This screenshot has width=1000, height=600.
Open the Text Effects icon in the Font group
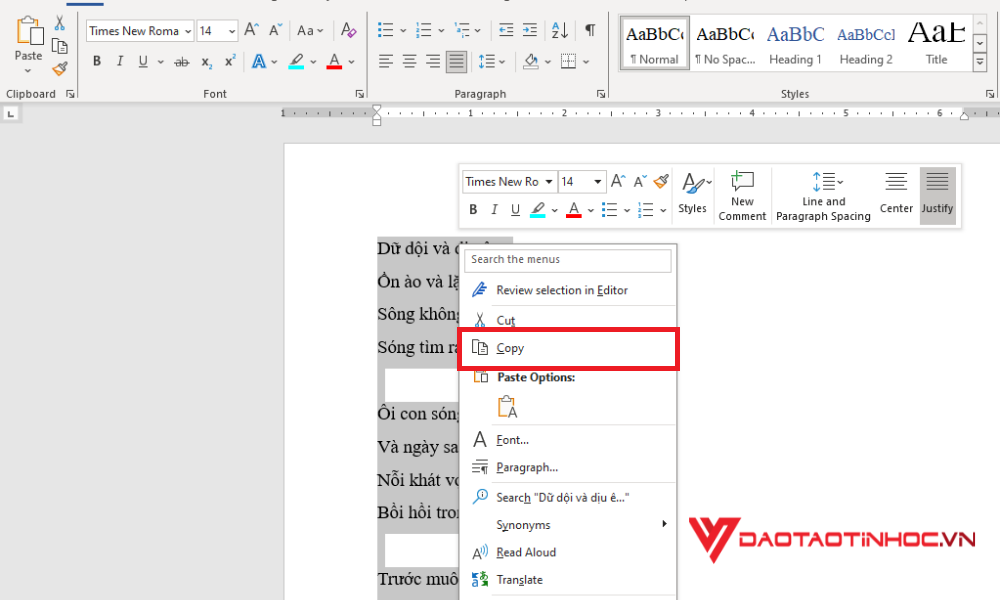point(259,61)
